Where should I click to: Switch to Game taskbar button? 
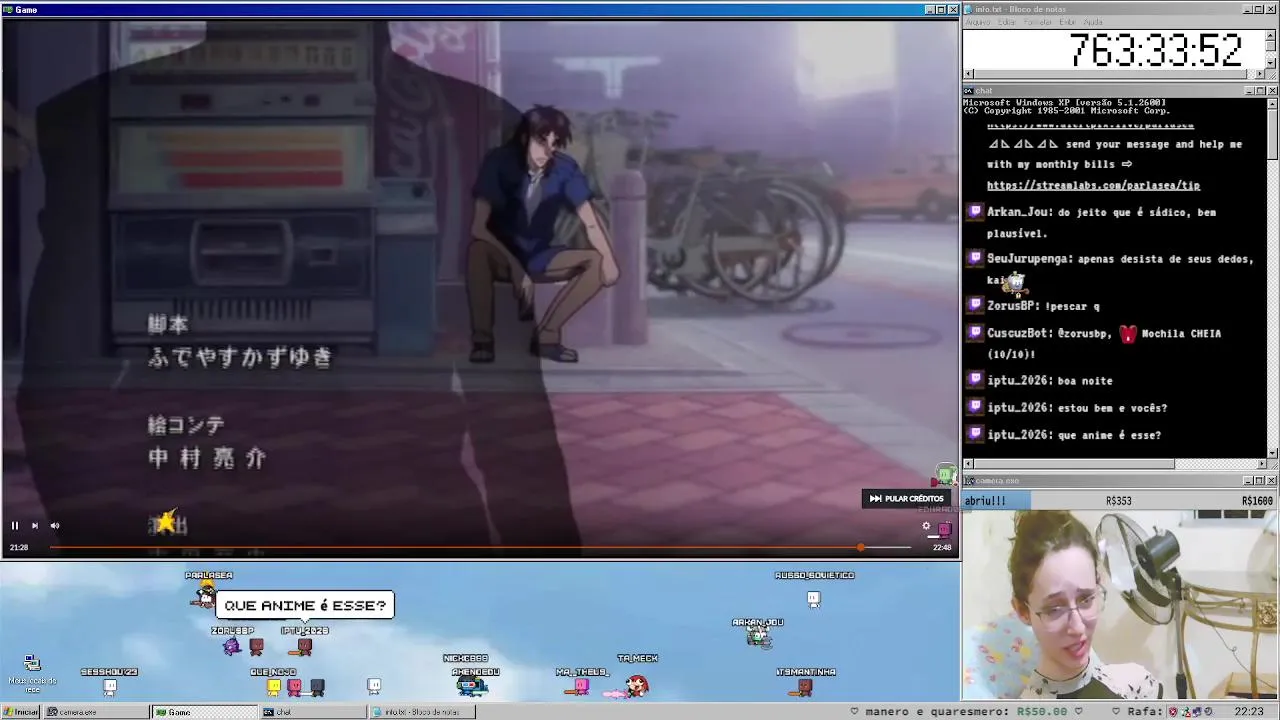coord(205,712)
